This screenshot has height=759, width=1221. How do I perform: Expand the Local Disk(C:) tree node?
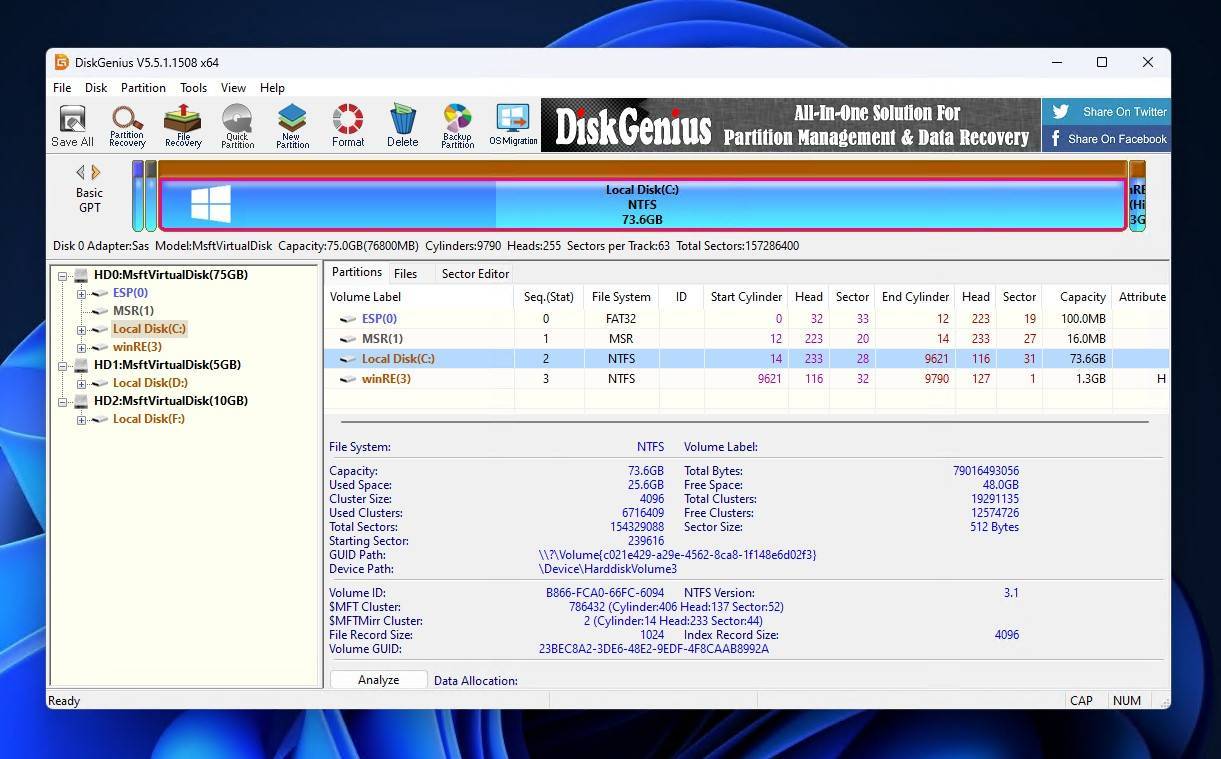pyautogui.click(x=81, y=329)
